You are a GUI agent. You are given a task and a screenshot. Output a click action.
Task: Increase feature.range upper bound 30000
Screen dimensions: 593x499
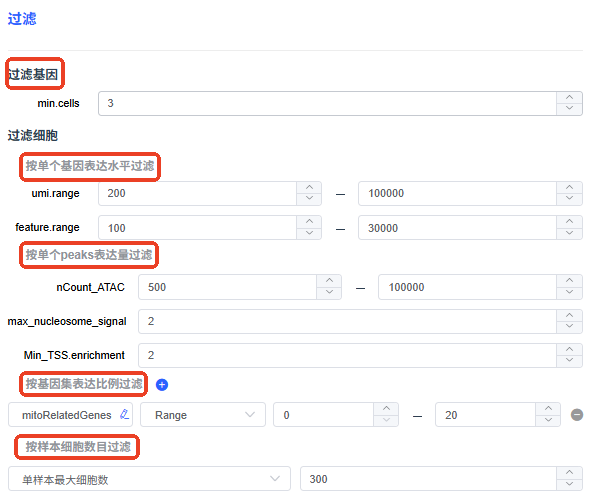click(x=569, y=222)
